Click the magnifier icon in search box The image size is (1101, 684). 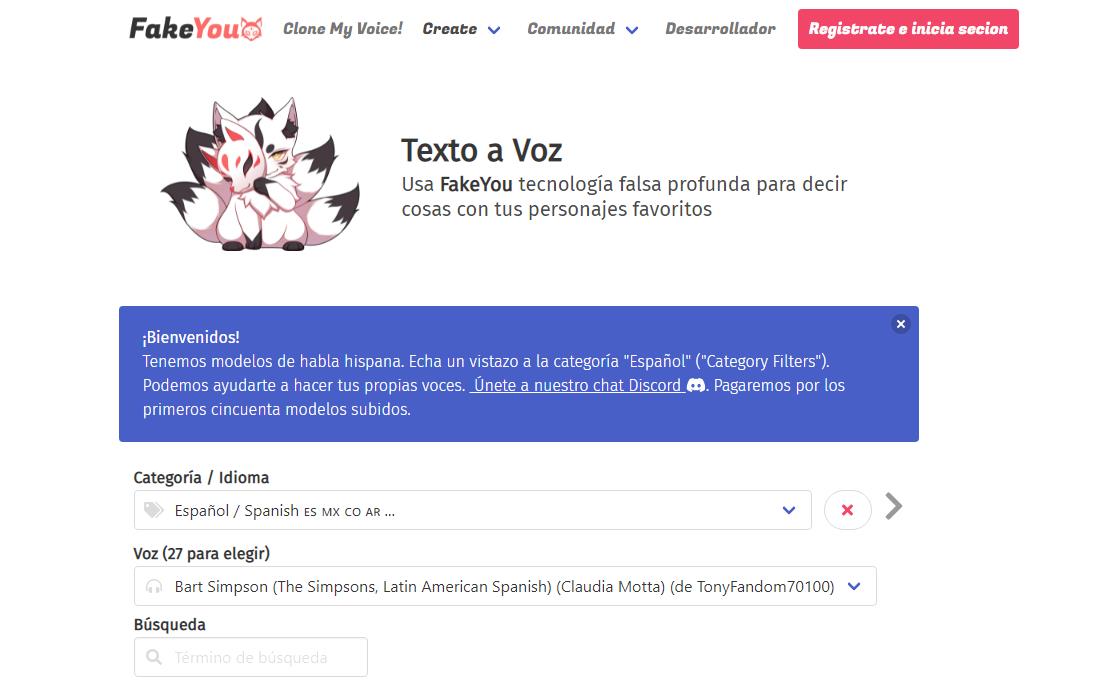click(x=154, y=657)
